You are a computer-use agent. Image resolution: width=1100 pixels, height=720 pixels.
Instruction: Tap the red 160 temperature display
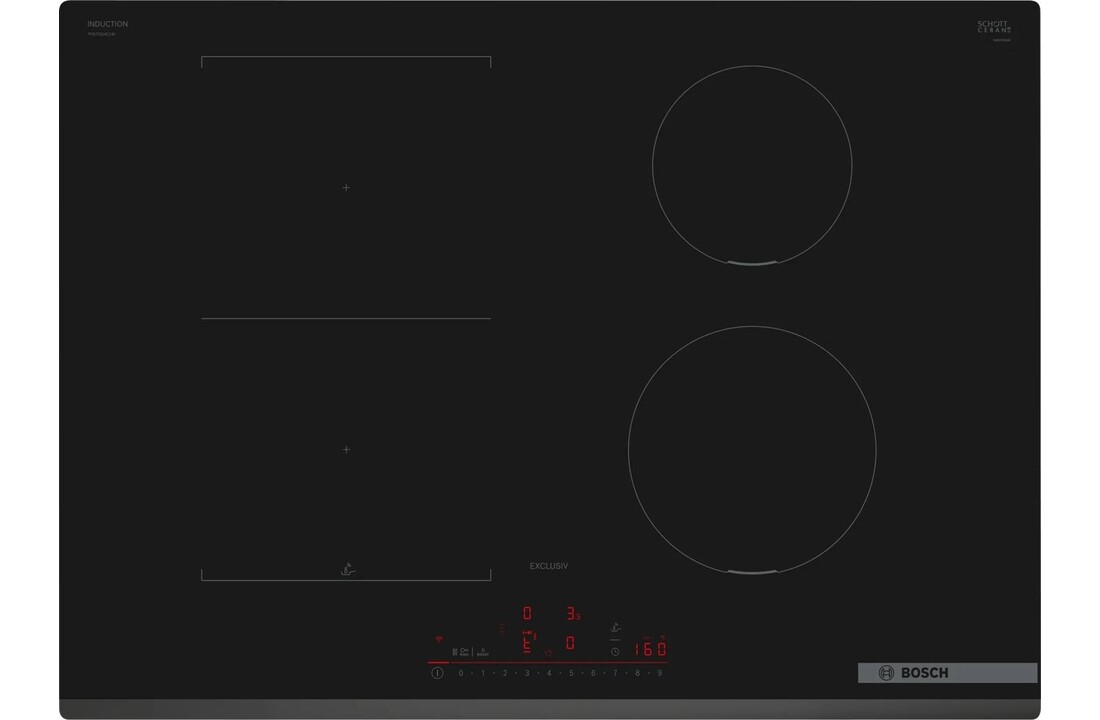650,649
